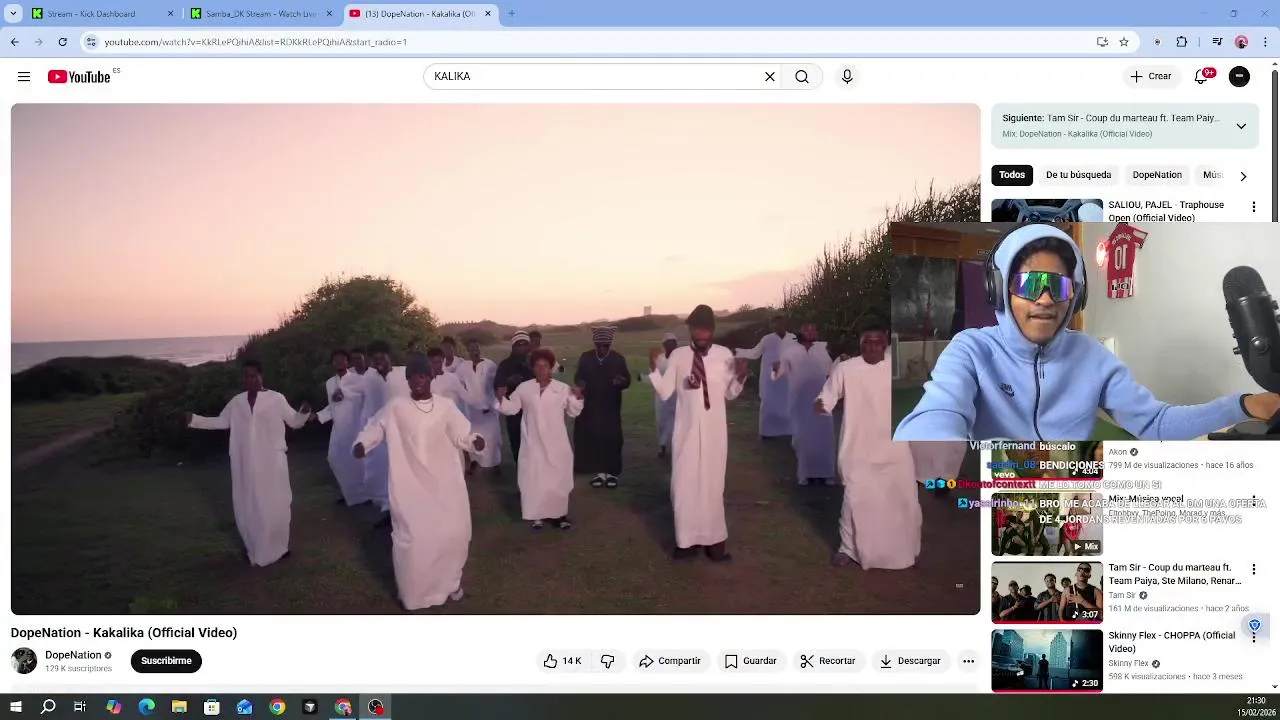Open options for SALIOU, PAJEL video
Image resolution: width=1280 pixels, height=720 pixels.
coord(1254,207)
